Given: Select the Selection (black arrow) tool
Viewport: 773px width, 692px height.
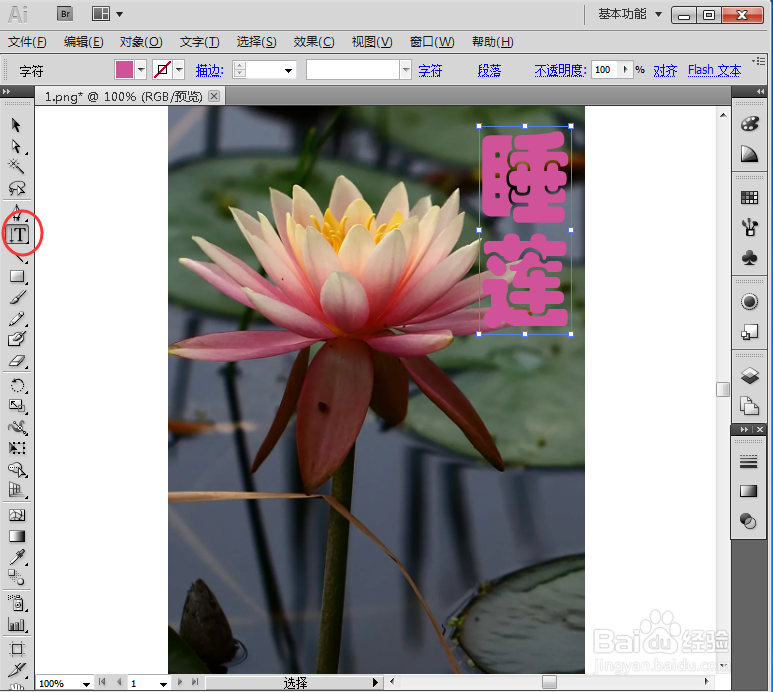Looking at the screenshot, I should [x=16, y=125].
